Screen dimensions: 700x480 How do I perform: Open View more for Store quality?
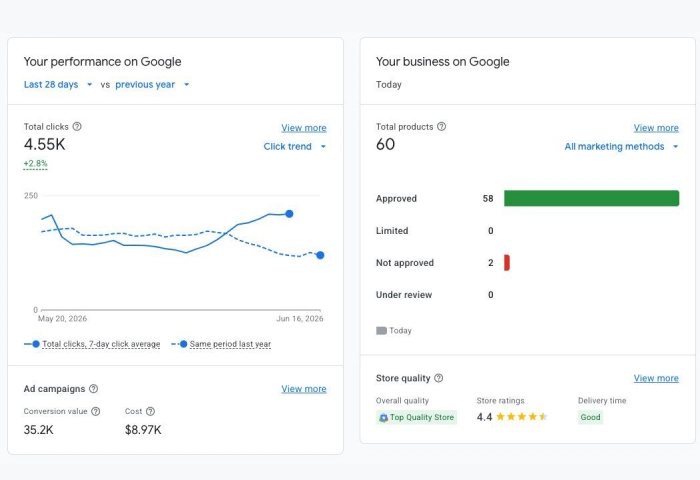(656, 378)
